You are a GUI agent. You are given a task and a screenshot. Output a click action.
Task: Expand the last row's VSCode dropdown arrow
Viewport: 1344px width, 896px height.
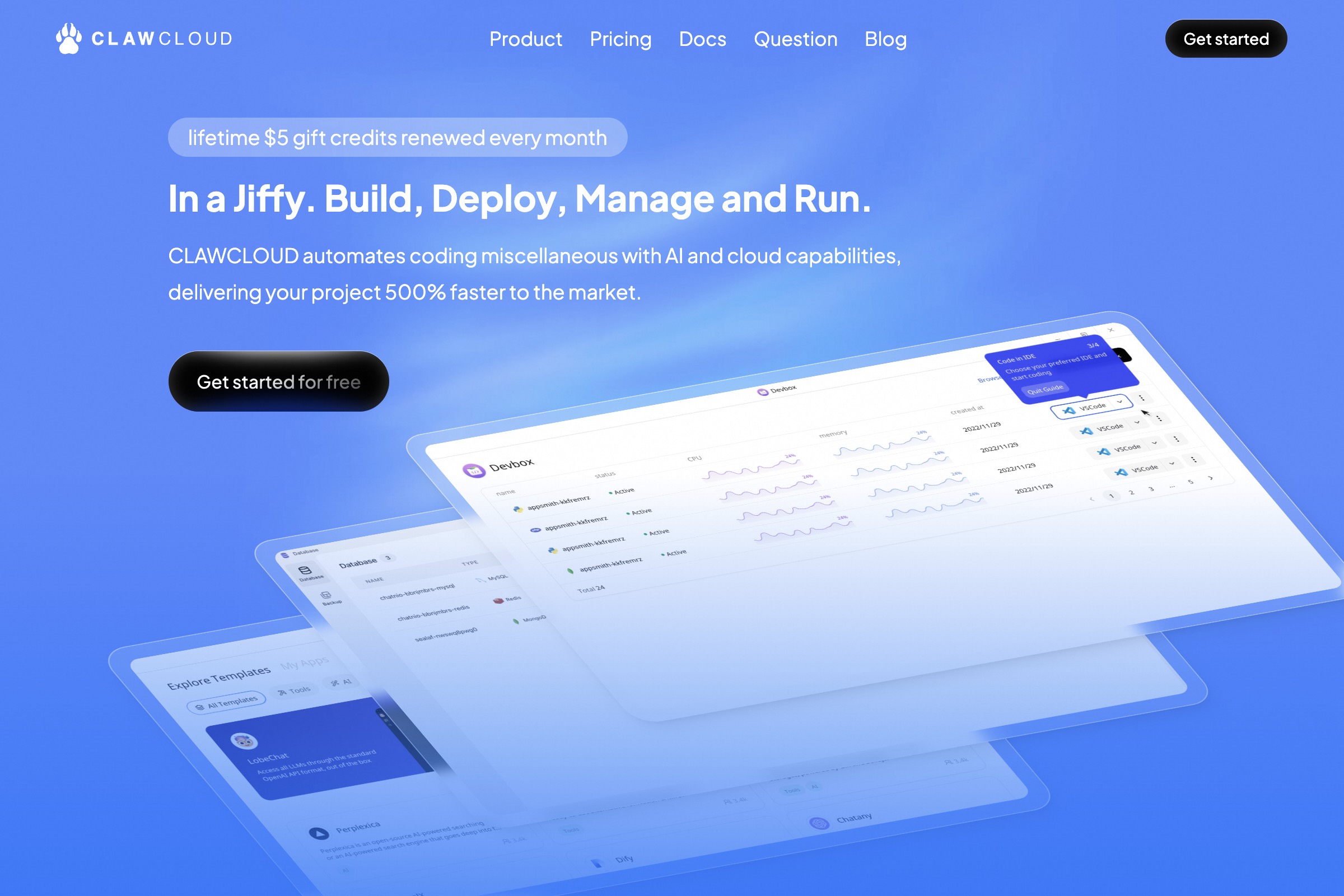coord(1172,464)
